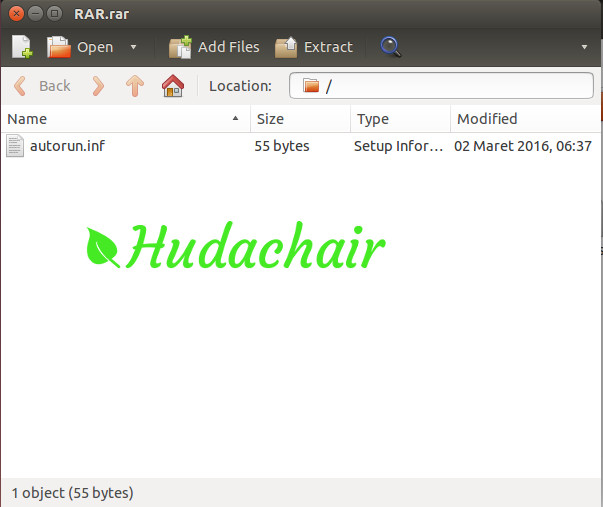This screenshot has height=507, width=603.
Task: Create a new archive with the toolbar icon
Action: pos(22,47)
